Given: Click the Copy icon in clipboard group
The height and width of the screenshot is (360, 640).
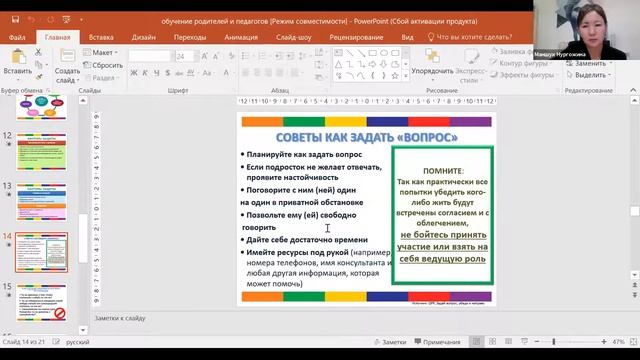Looking at the screenshot, I should (38, 64).
